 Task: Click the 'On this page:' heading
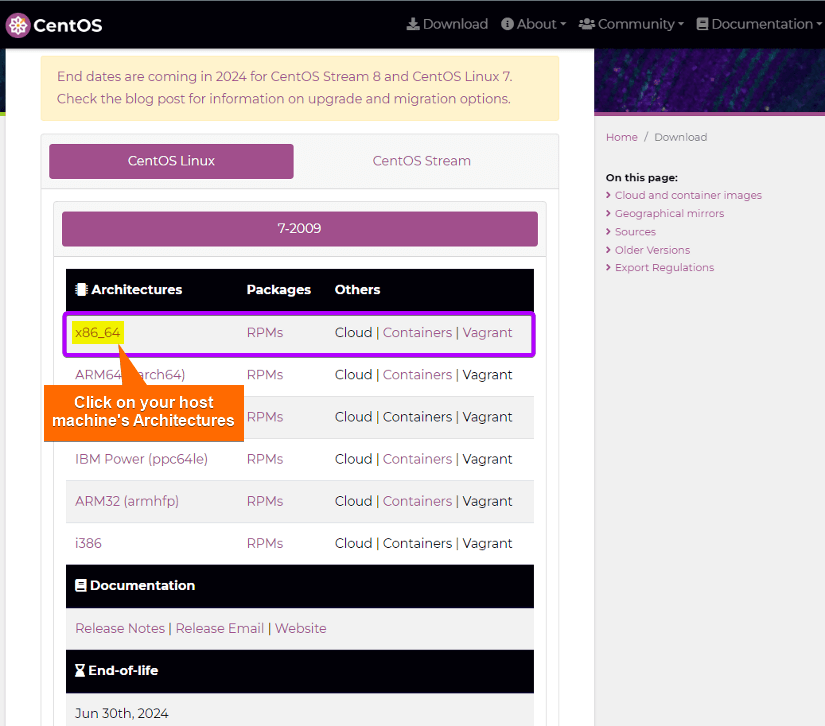click(641, 178)
